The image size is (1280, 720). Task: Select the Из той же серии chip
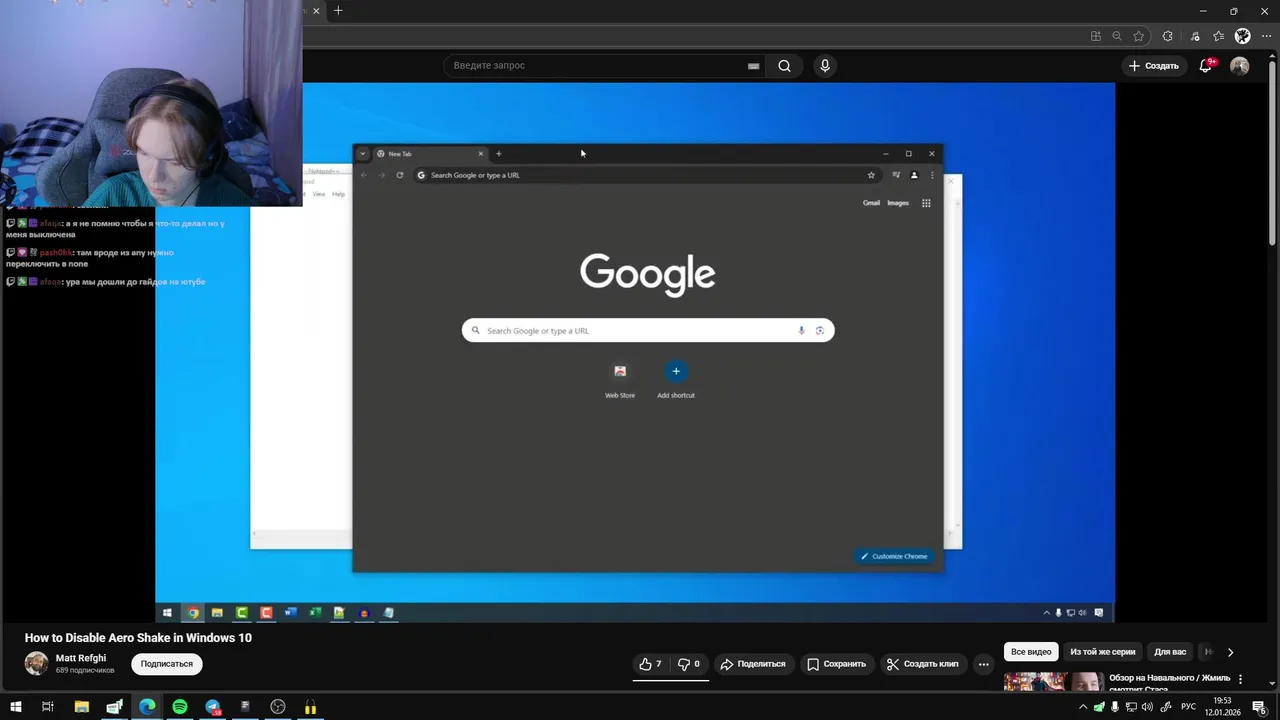1102,652
